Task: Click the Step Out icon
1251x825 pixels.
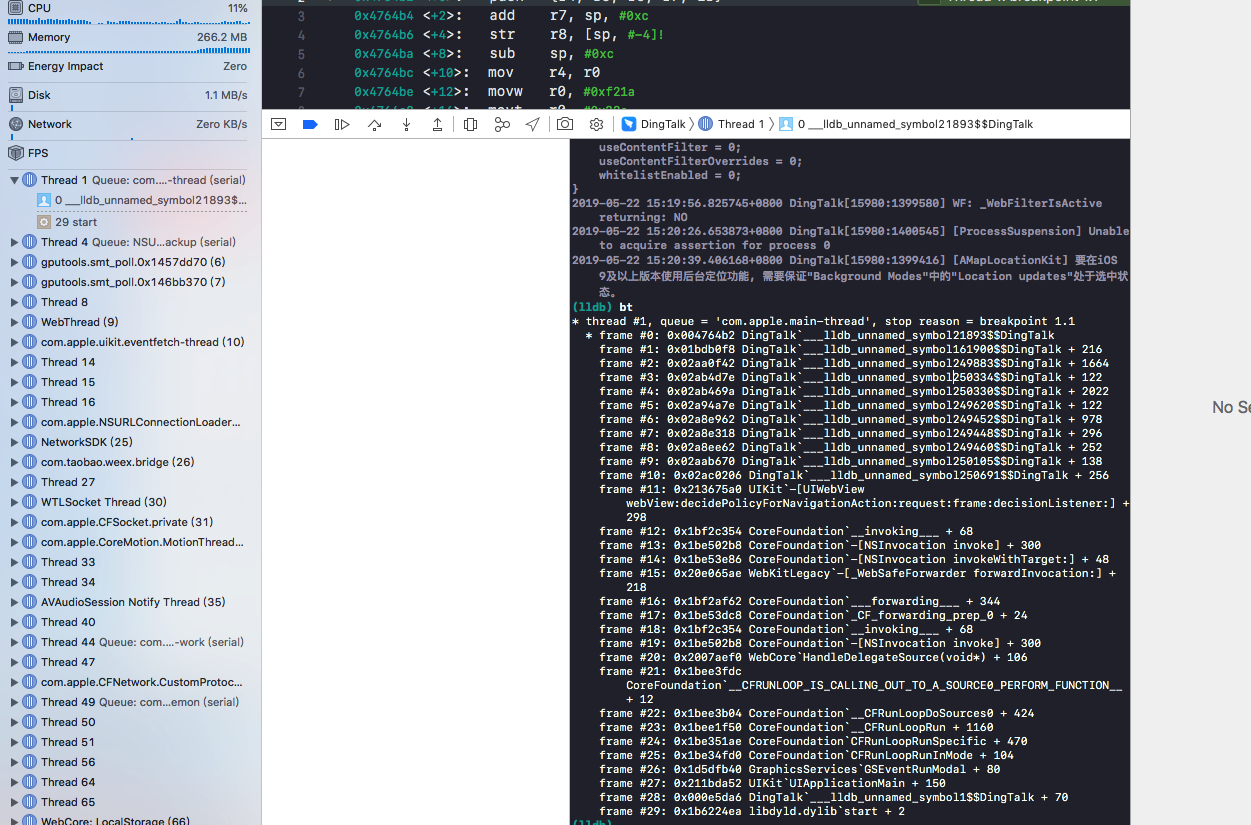Action: coord(438,124)
